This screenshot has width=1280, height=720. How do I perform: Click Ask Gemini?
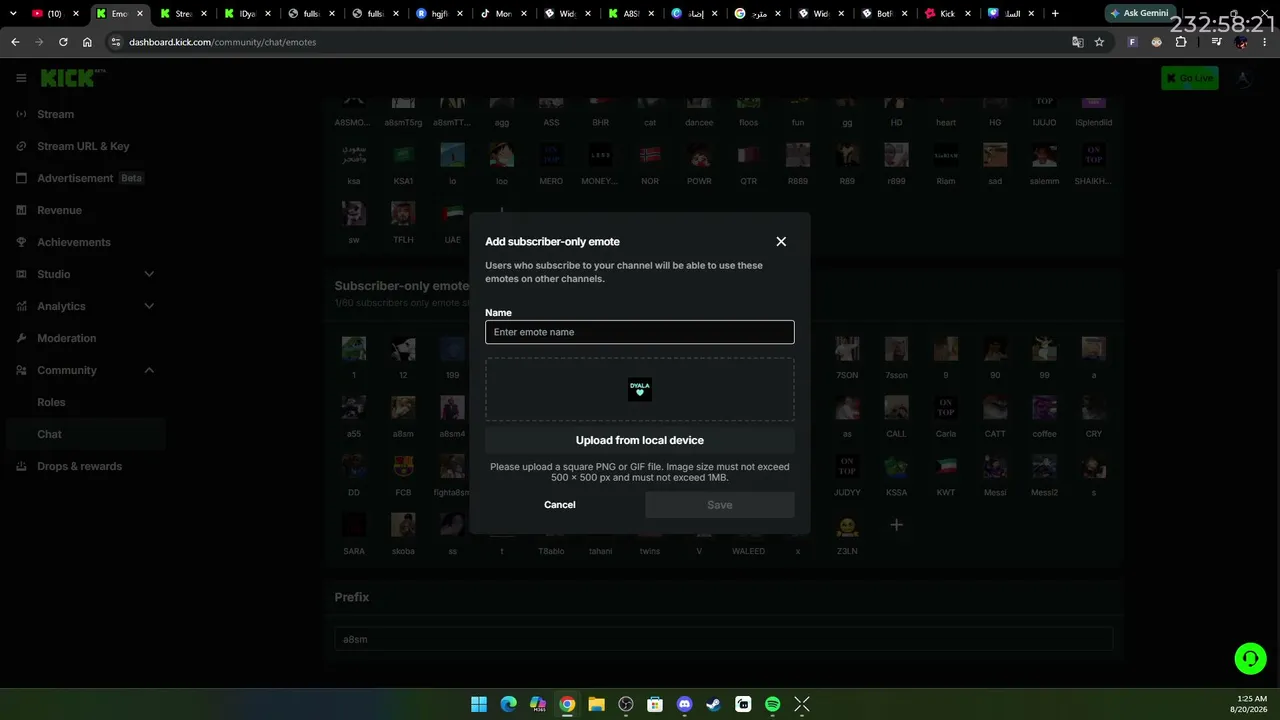coord(1140,13)
